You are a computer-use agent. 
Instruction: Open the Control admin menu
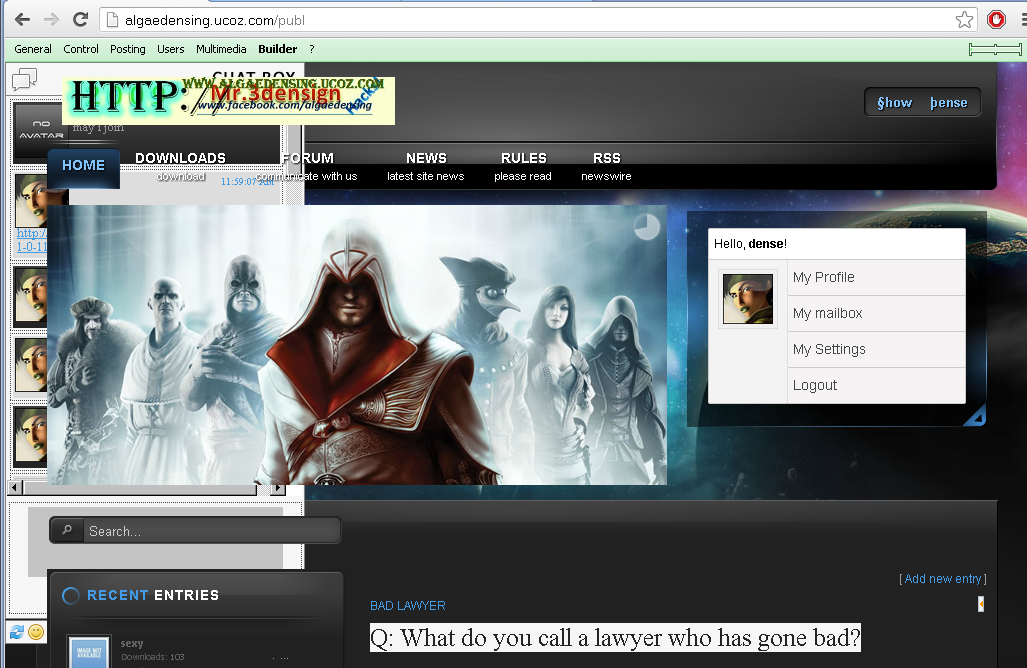[x=81, y=49]
